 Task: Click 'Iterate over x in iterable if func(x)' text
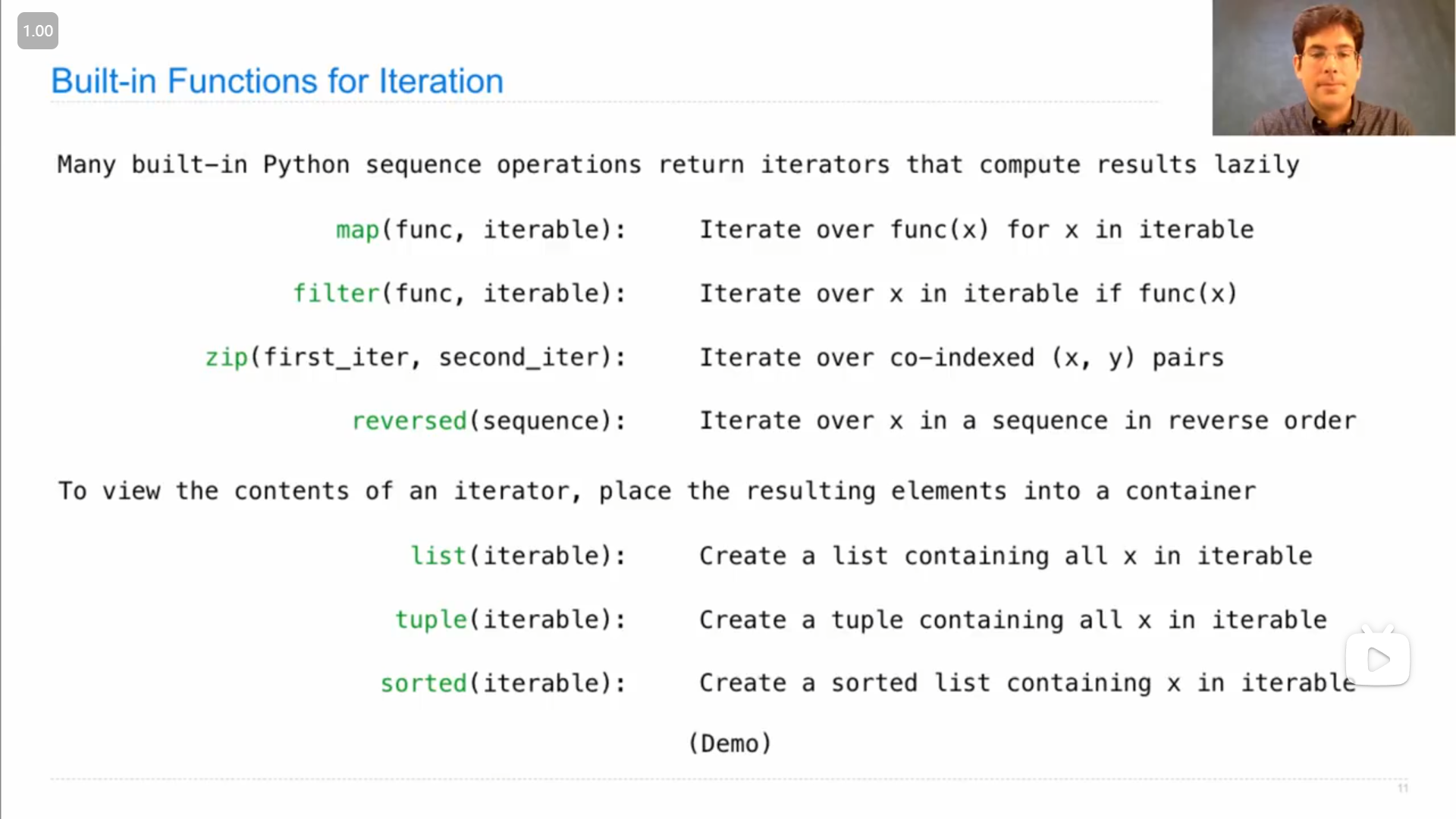coord(968,293)
